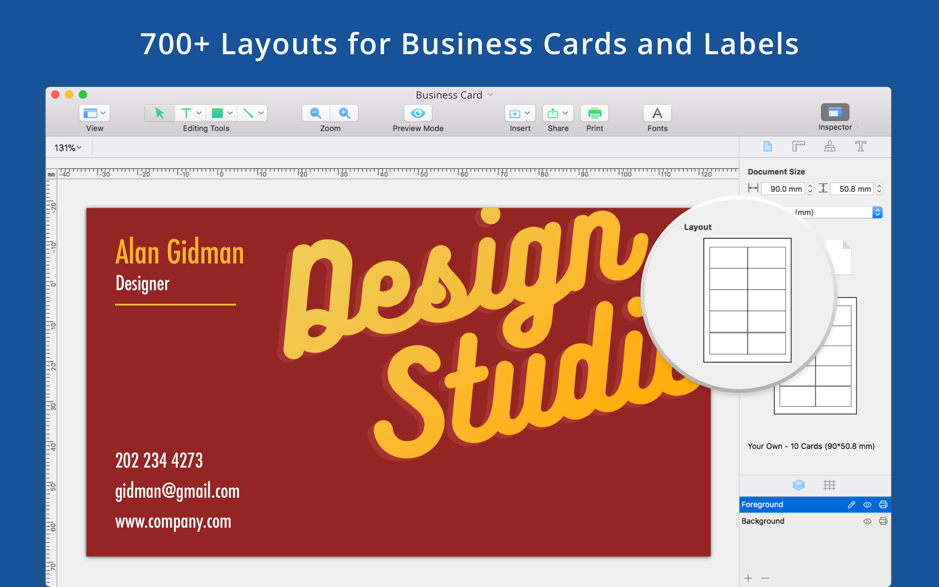Image resolution: width=939 pixels, height=587 pixels.
Task: Toggle the Inspector panel
Action: click(x=834, y=112)
